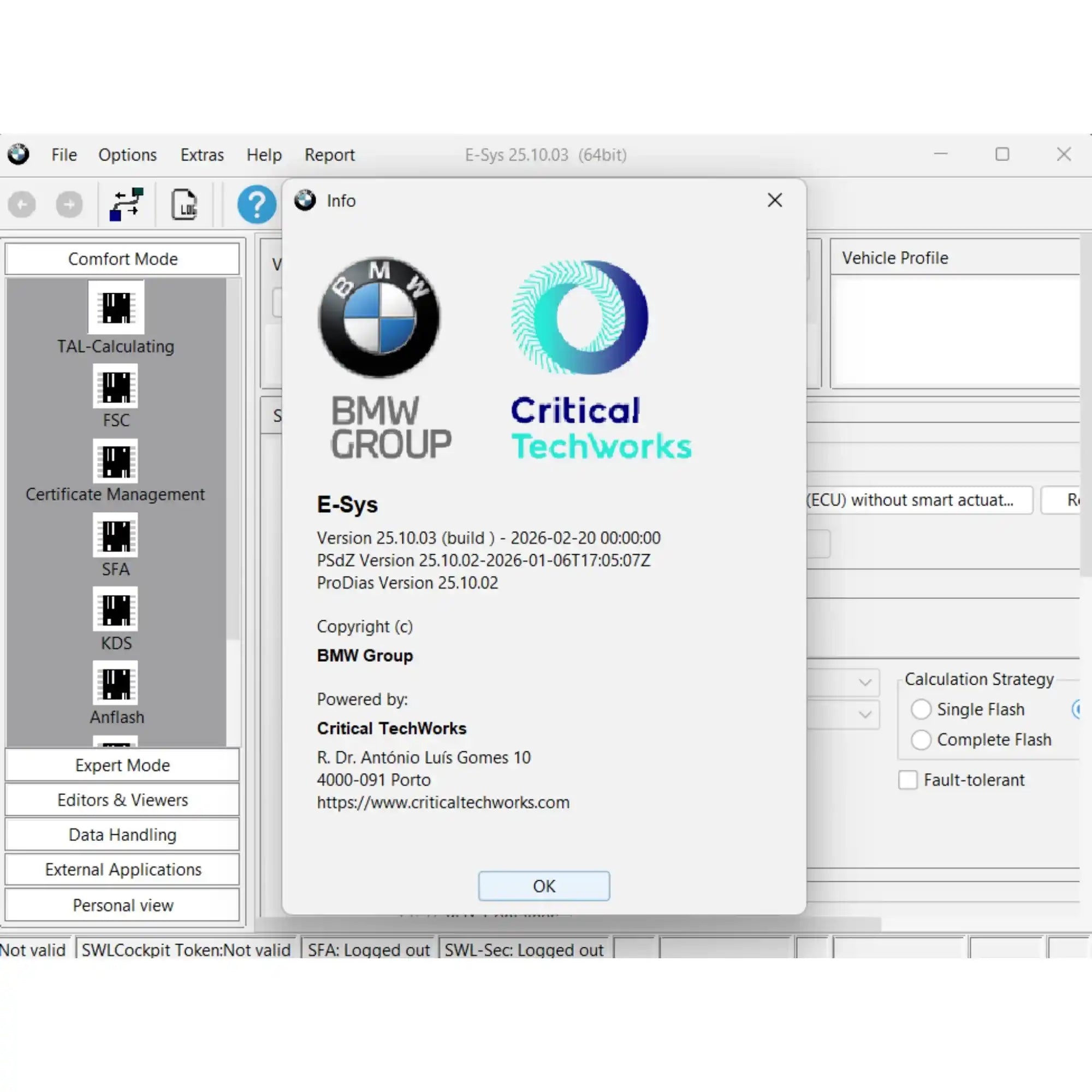The image size is (1092, 1092).
Task: Click the Vehicle Profile text area
Action: pyautogui.click(x=958, y=331)
